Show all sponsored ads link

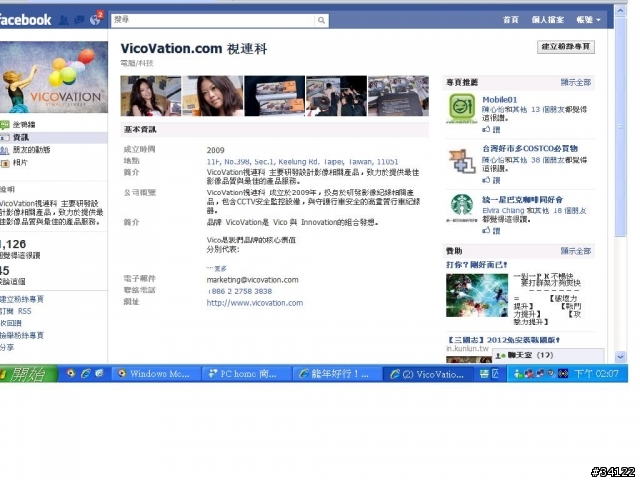point(576,251)
